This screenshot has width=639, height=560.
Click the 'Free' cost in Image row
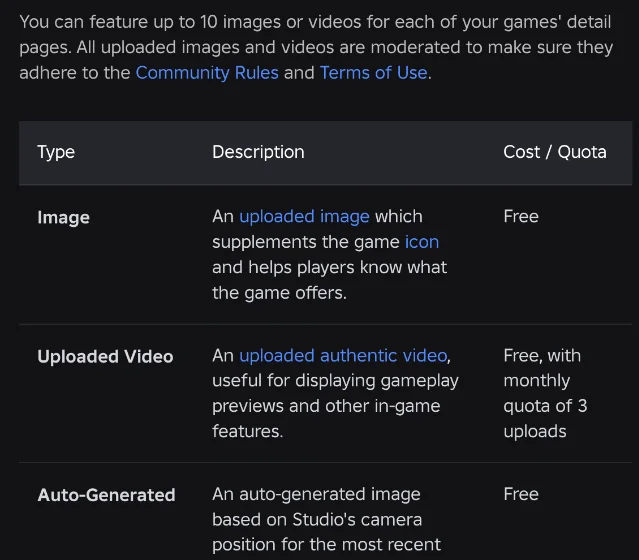pos(521,216)
